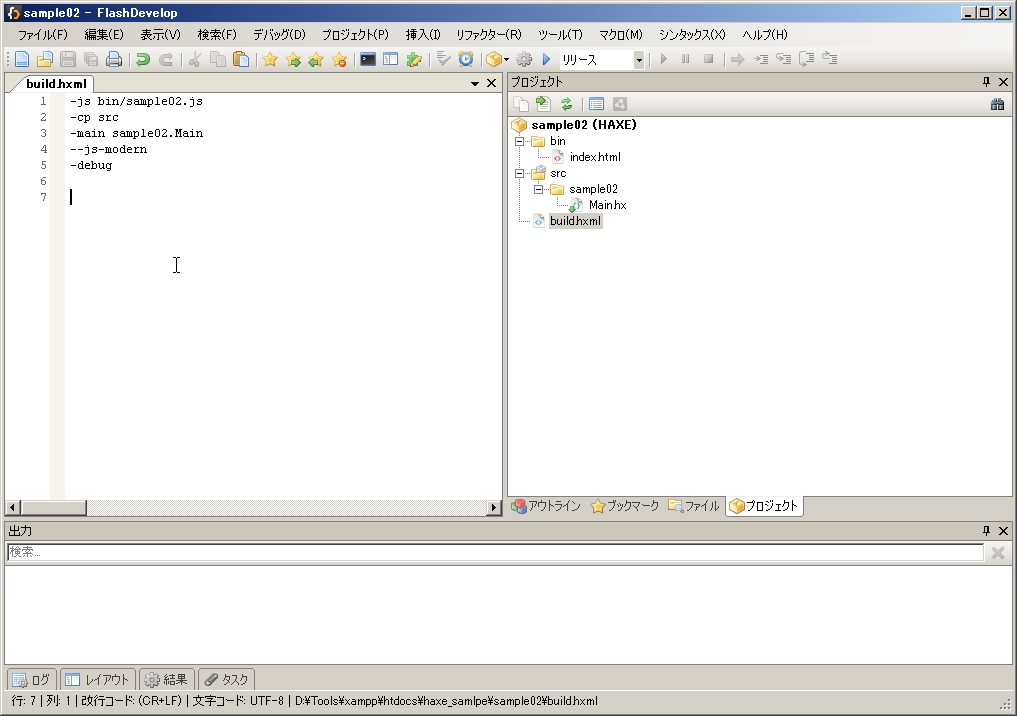Go to previous bookmark star icon

coord(316,60)
